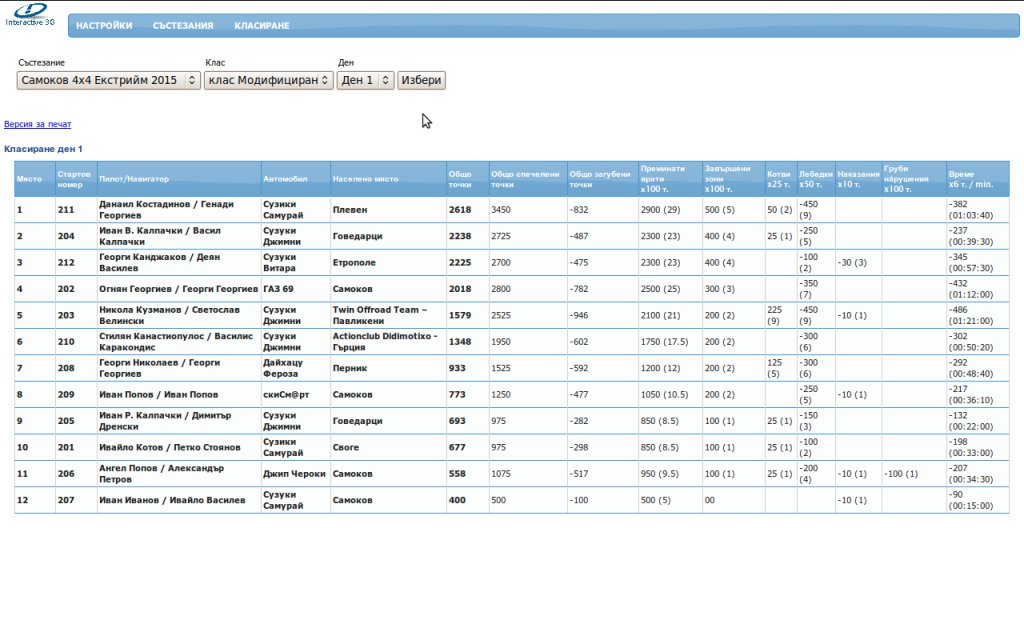The height and width of the screenshot is (640, 1024).
Task: Click the Пилот/Навигатор column header
Action: (134, 179)
